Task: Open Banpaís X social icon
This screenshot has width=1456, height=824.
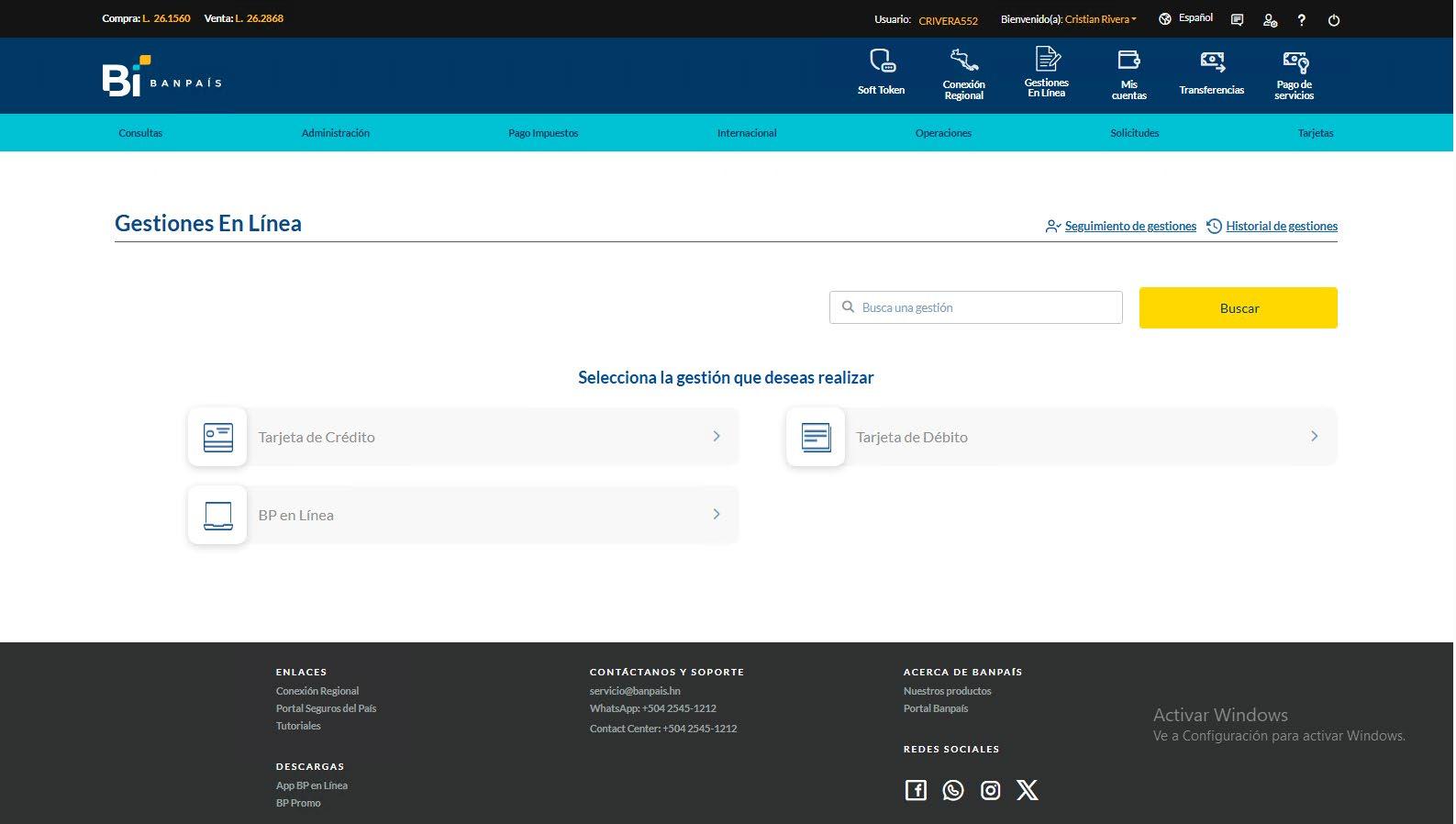Action: pyautogui.click(x=1028, y=790)
